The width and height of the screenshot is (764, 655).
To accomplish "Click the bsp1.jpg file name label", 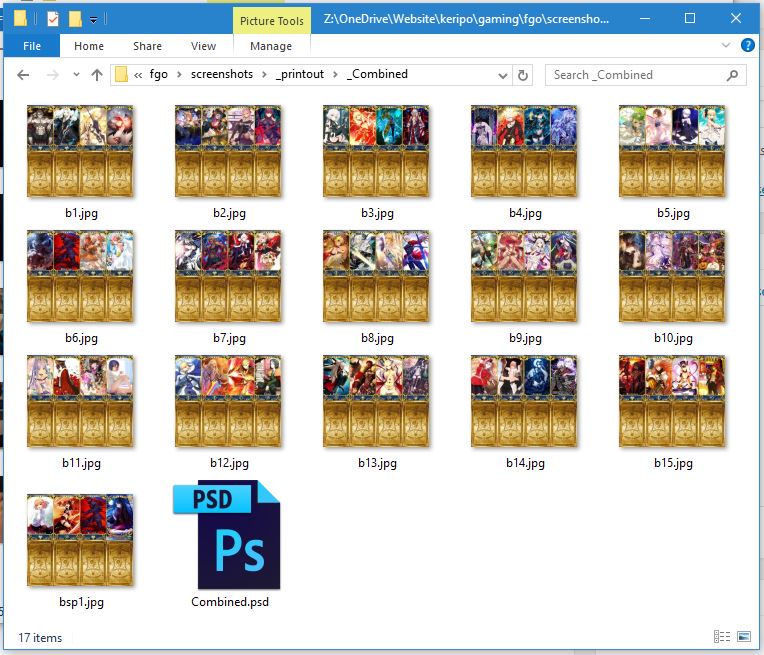I will [x=81, y=602].
